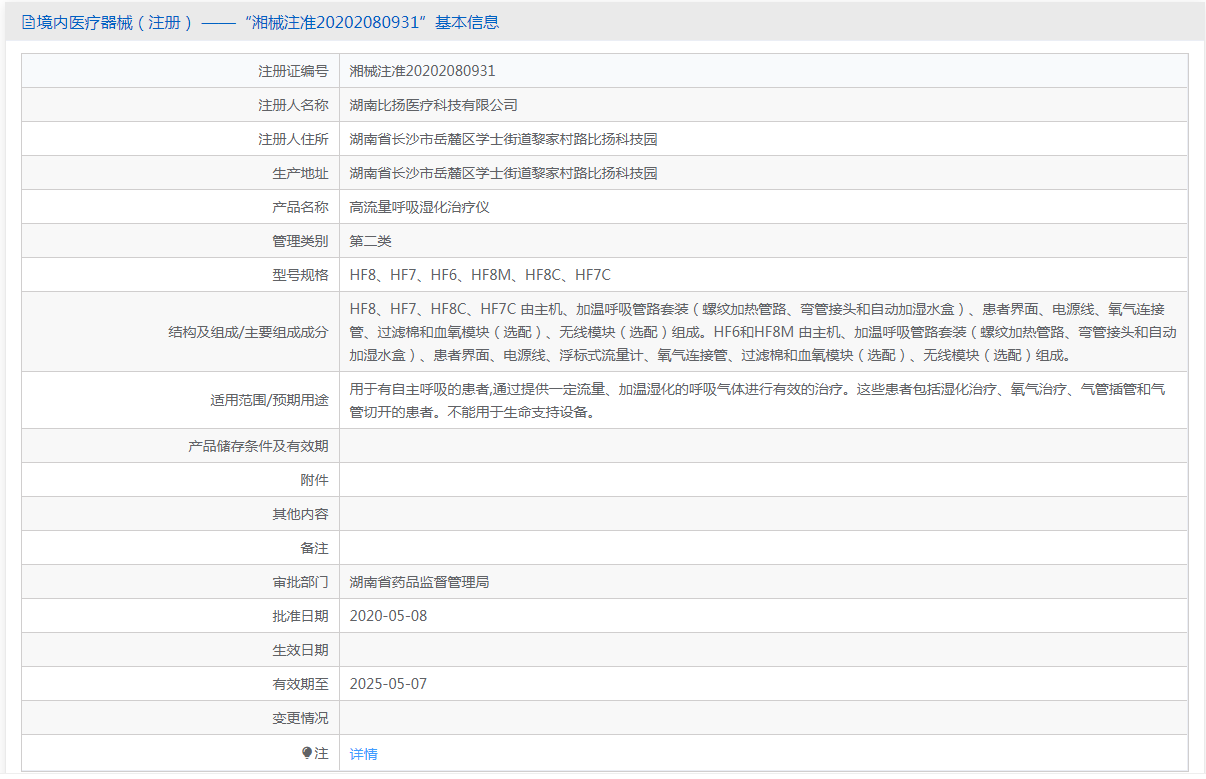The image size is (1206, 779).
Task: Click registrant name 湖南比扬医疗科技有限公司
Action: point(433,105)
